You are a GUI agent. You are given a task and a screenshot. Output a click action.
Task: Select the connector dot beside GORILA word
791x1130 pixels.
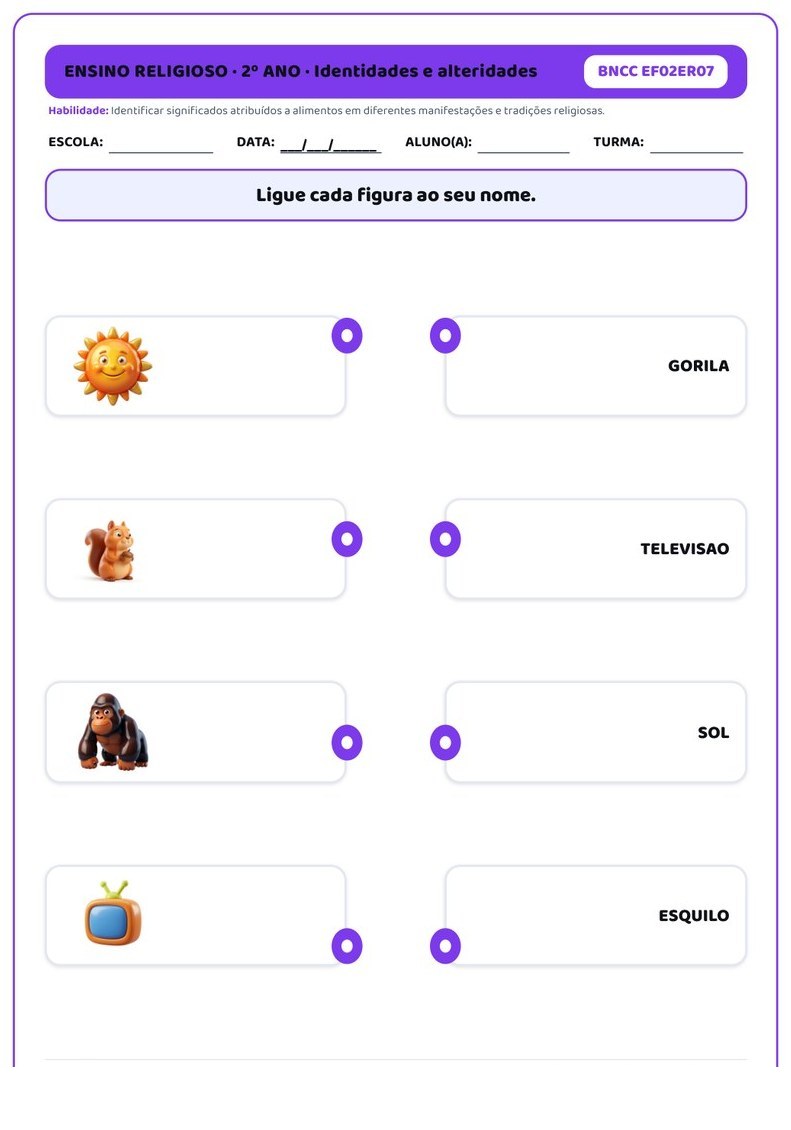pos(445,336)
